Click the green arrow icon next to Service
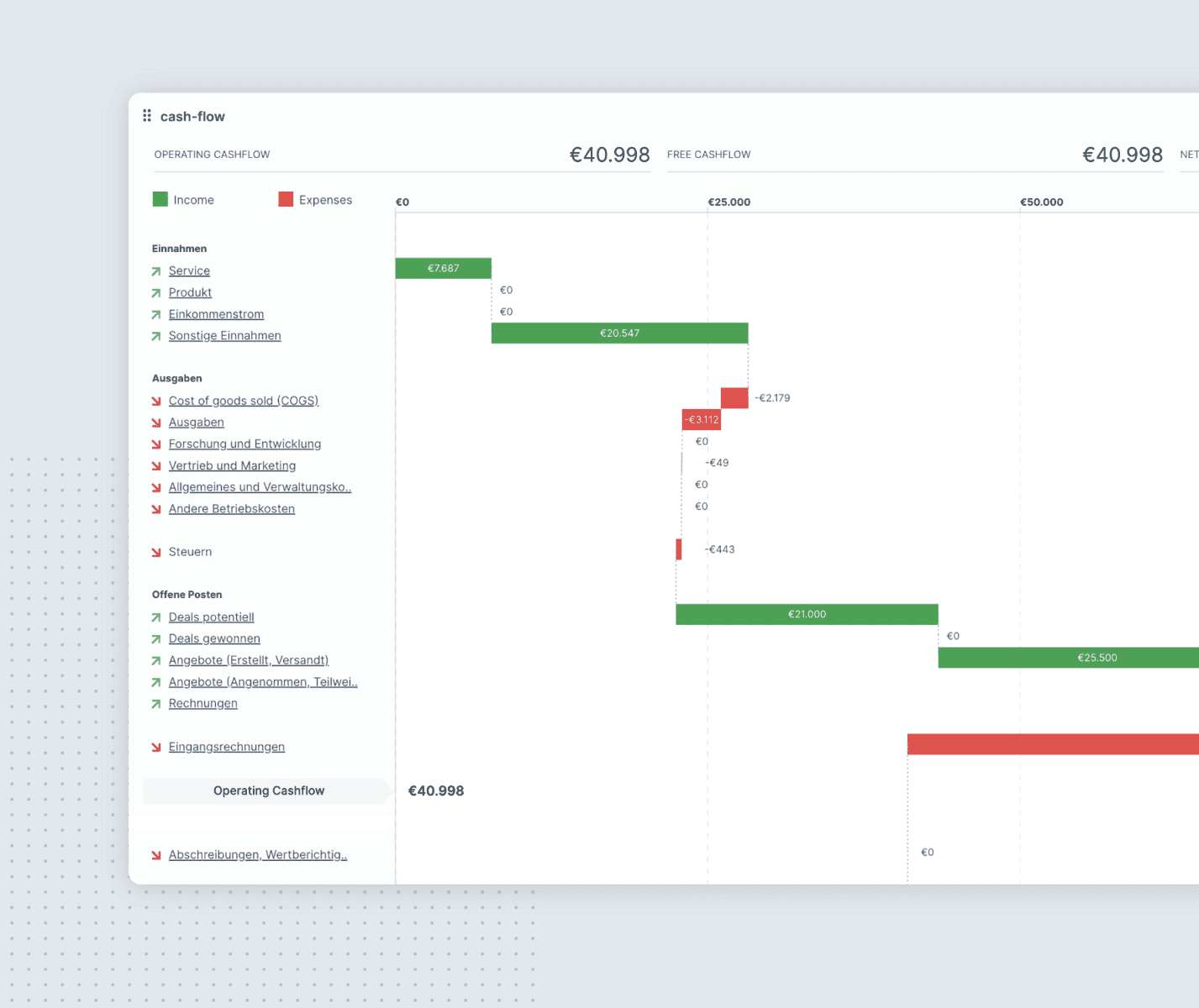This screenshot has height=1008, width=1199. click(x=155, y=271)
